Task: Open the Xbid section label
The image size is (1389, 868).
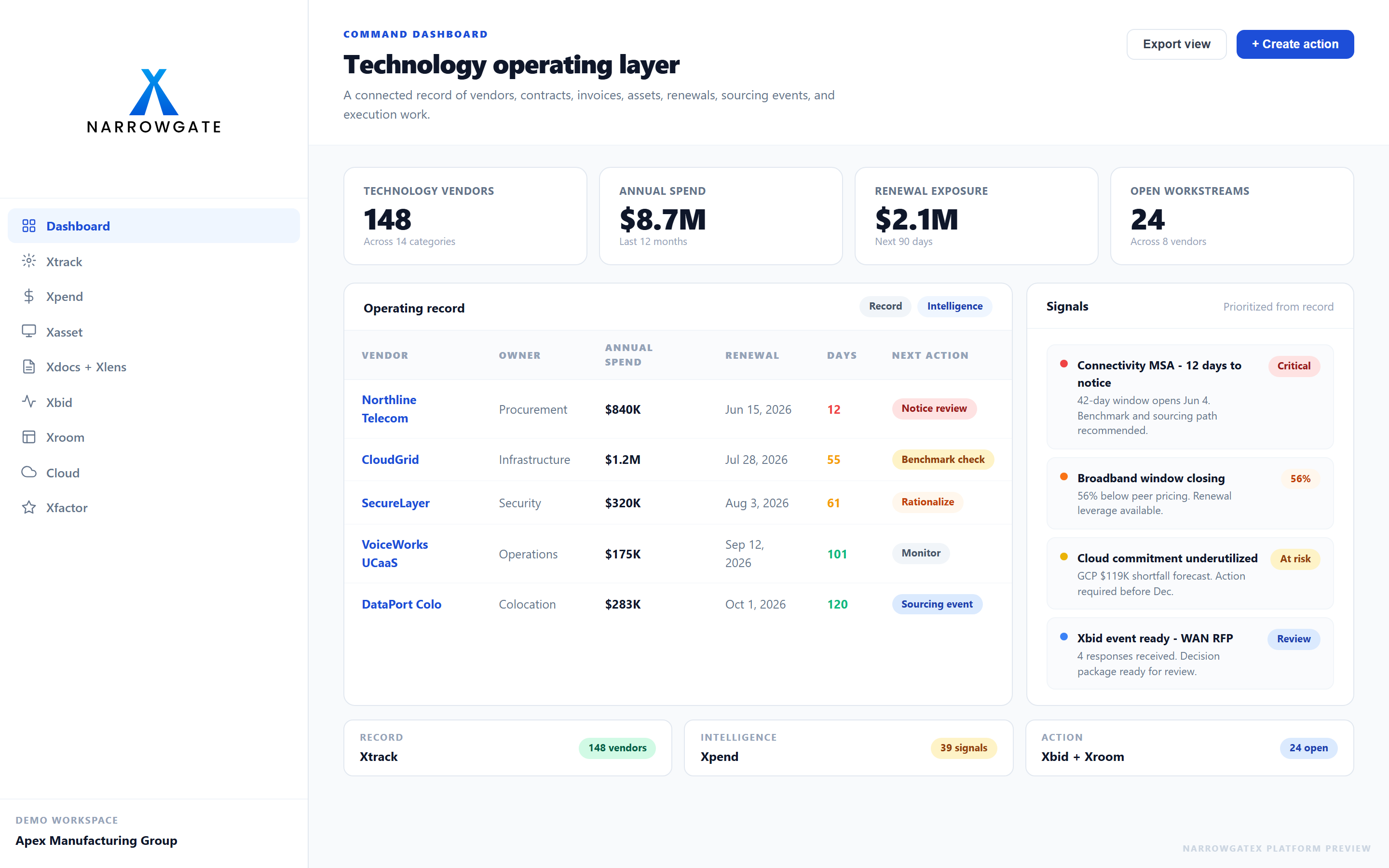Action: [59, 403]
